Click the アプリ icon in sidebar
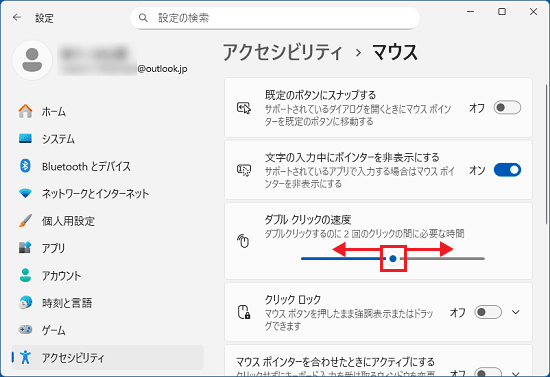Screen dimensions: 550x377 coord(25,248)
